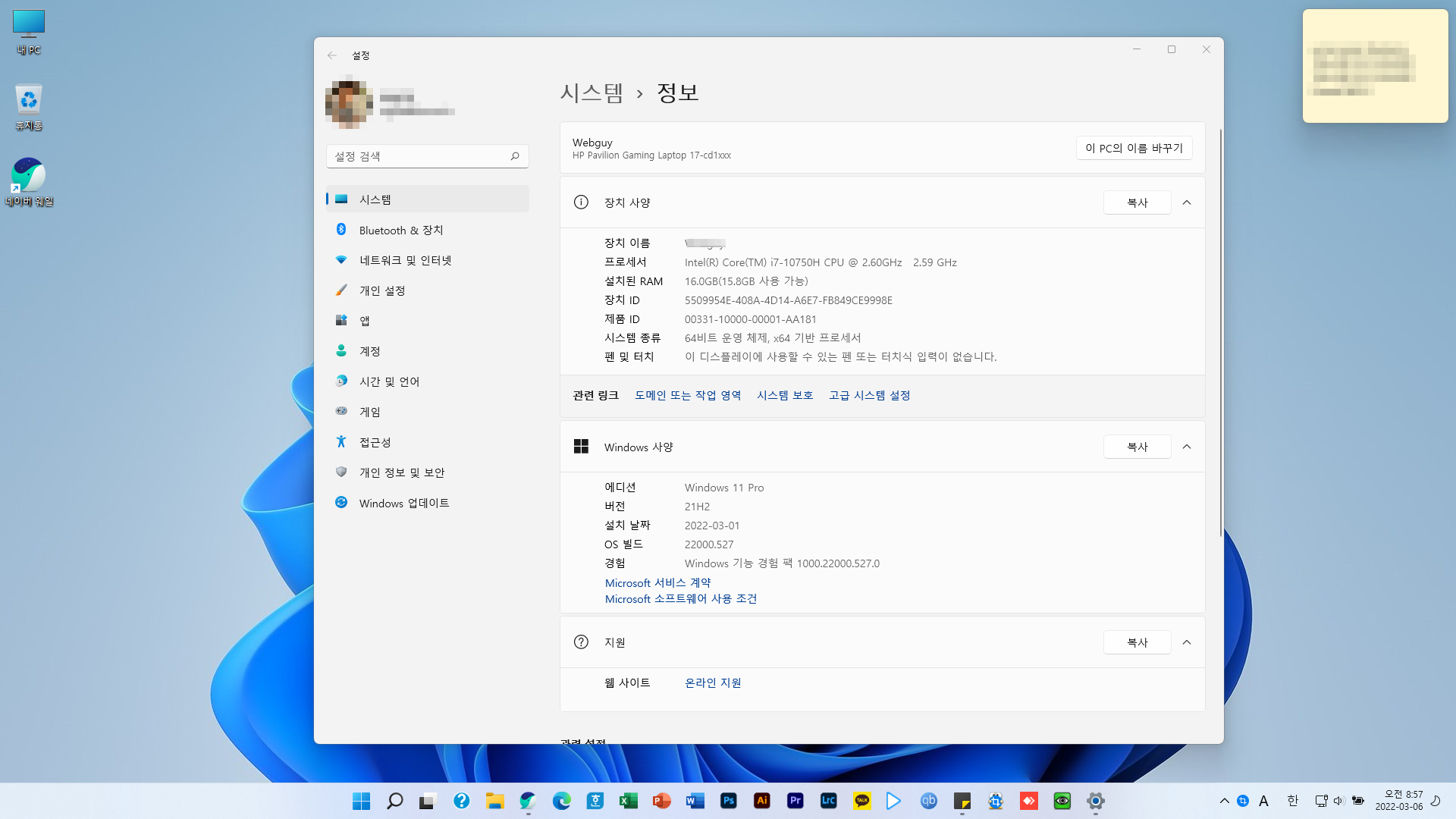
Task: Click the 게임 controller icon
Action: (341, 411)
